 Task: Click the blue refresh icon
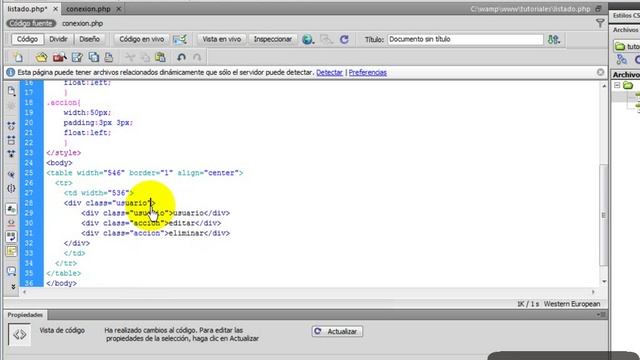click(344, 40)
